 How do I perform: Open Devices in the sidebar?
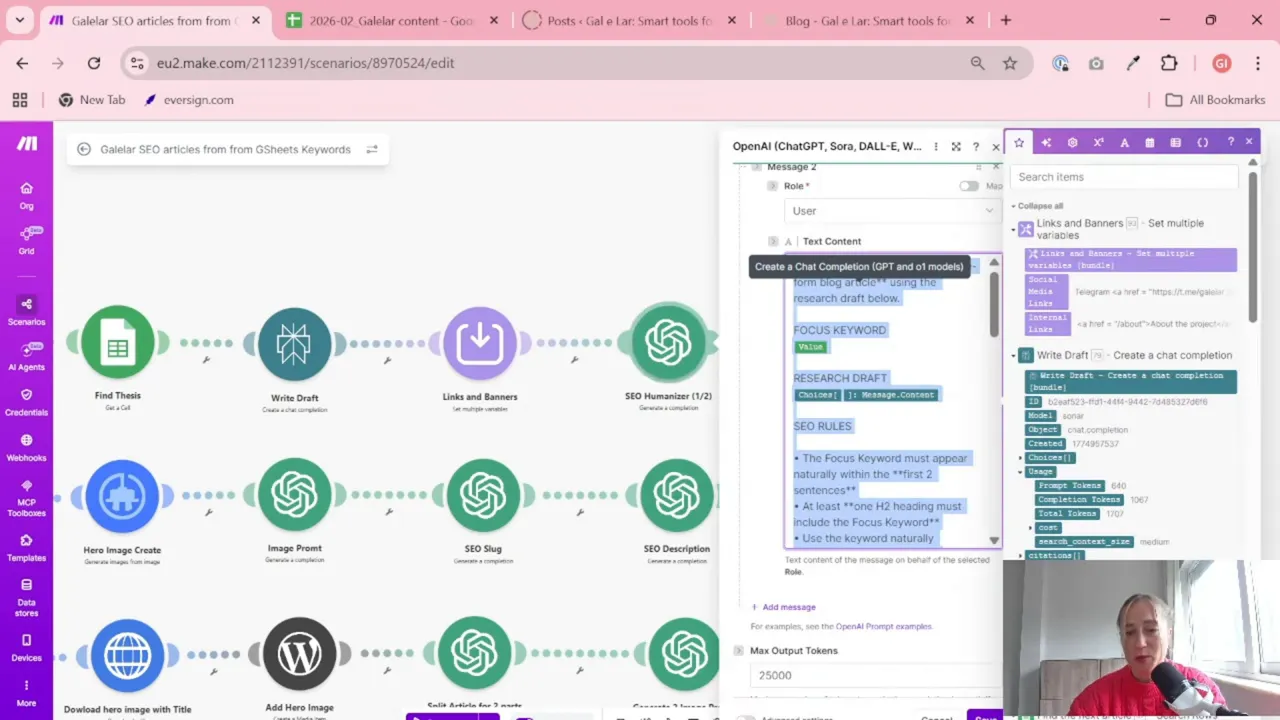[27, 648]
